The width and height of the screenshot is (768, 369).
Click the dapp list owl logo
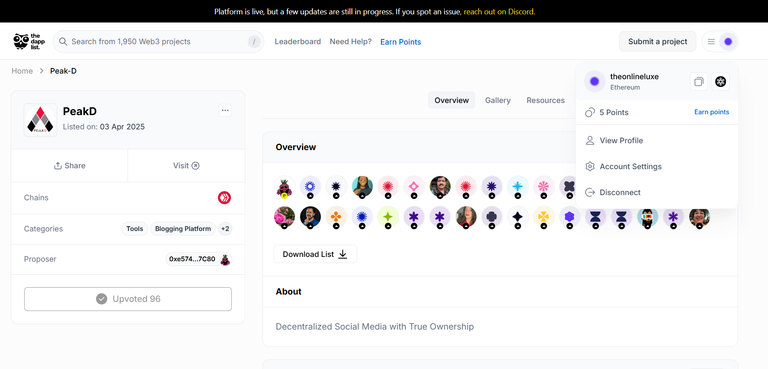[29, 42]
